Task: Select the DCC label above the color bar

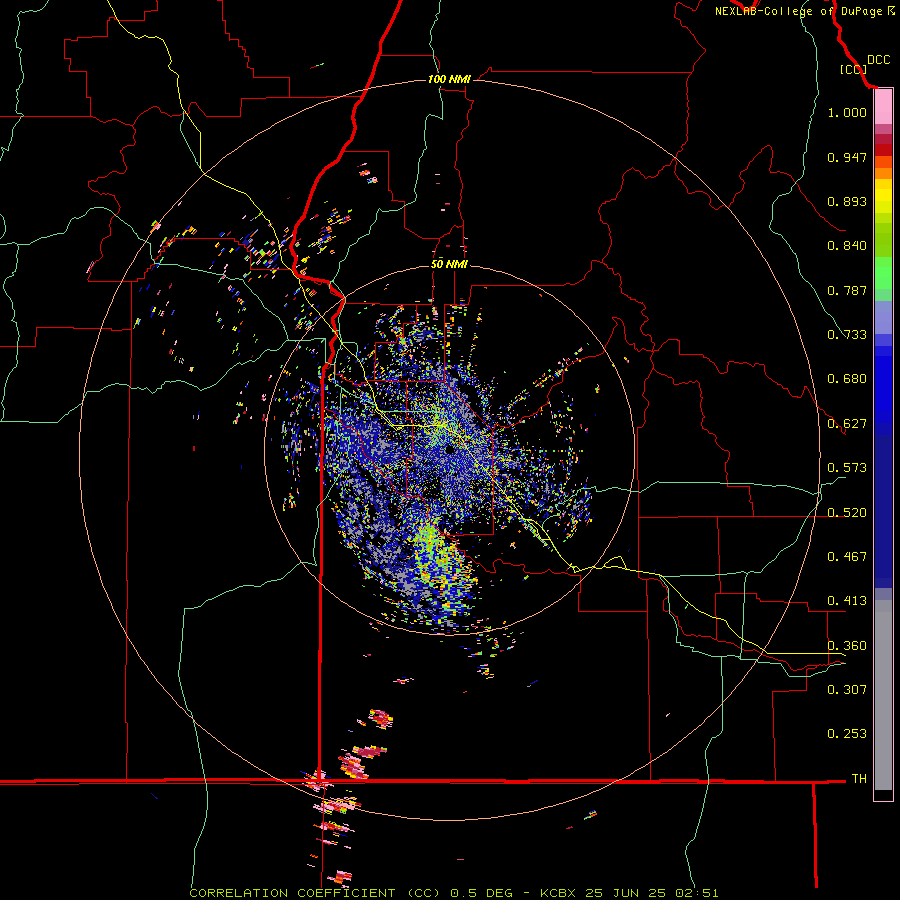Action: (878, 60)
